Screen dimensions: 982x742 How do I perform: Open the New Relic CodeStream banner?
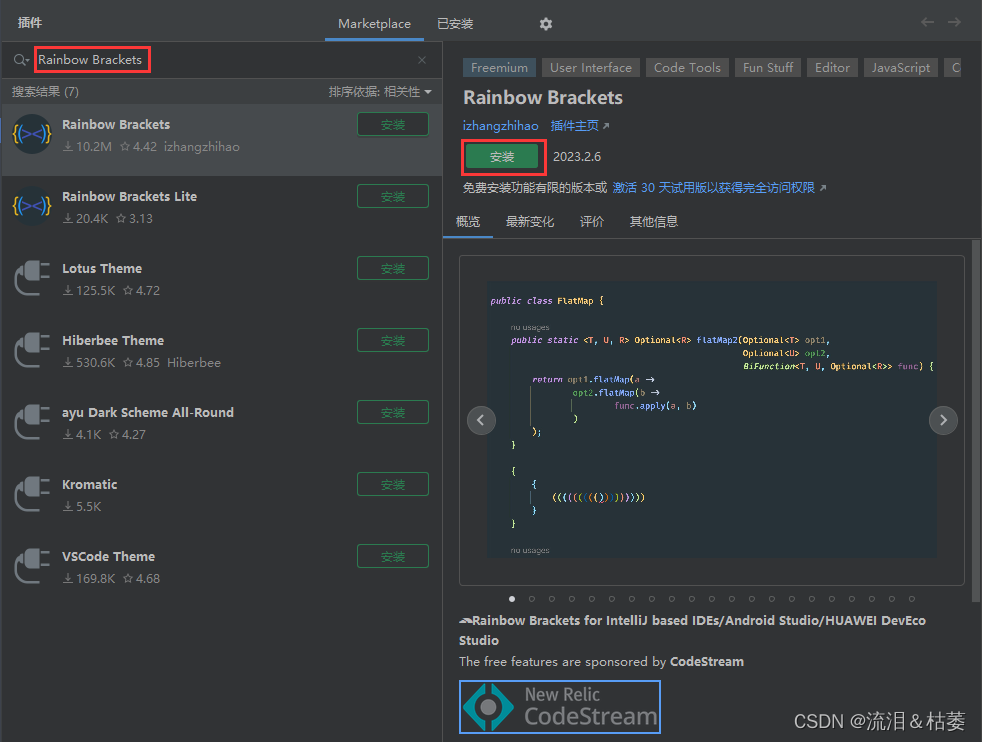[560, 707]
